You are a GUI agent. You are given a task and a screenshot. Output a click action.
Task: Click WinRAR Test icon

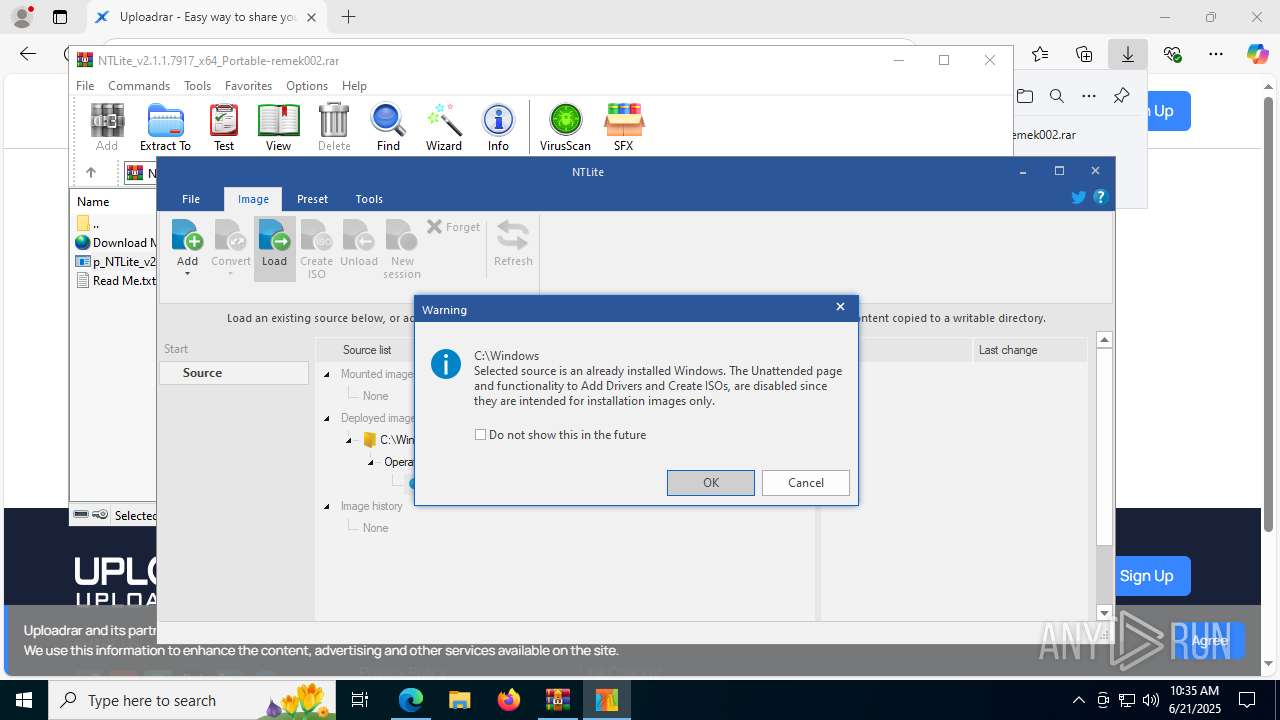[x=224, y=127]
